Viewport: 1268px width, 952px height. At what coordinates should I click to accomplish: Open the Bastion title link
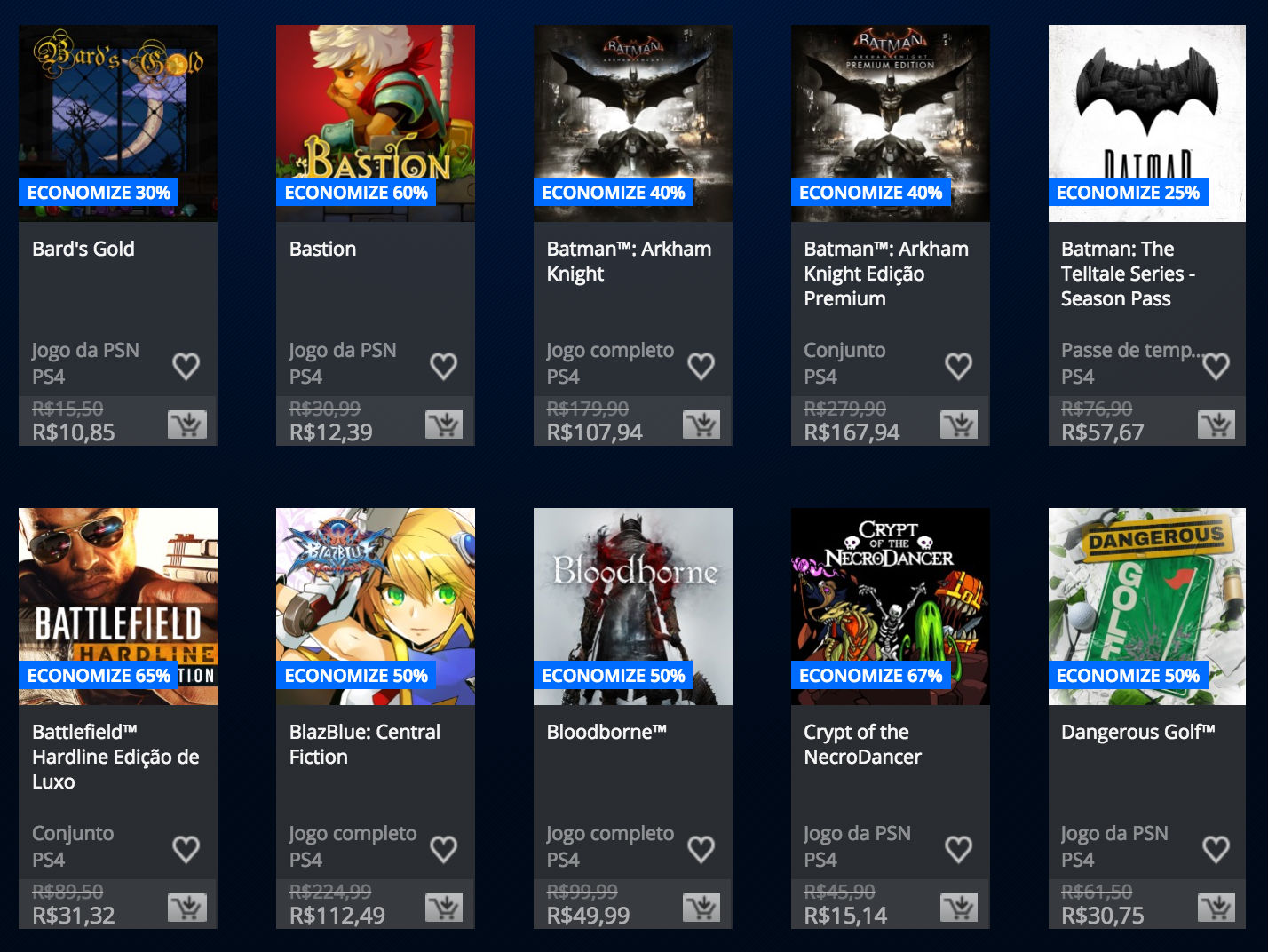pyautogui.click(x=322, y=249)
